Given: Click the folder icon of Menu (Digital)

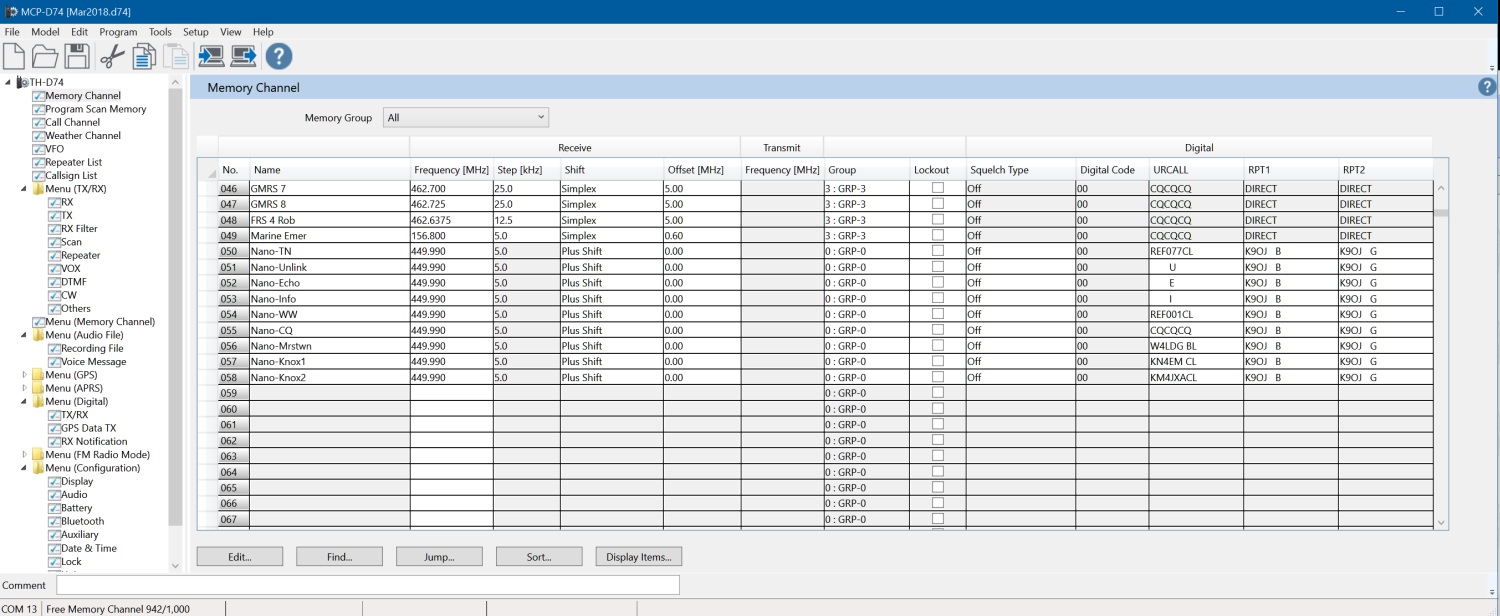Looking at the screenshot, I should pos(38,401).
